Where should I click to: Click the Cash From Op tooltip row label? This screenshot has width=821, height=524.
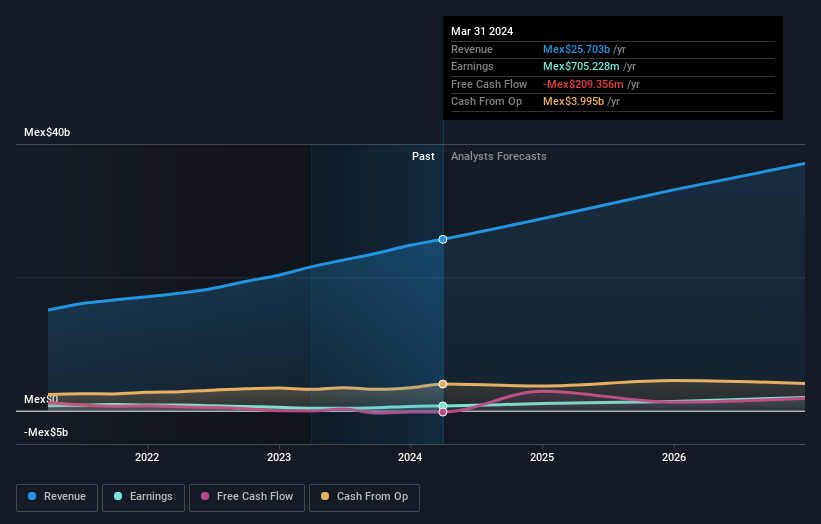[486, 102]
